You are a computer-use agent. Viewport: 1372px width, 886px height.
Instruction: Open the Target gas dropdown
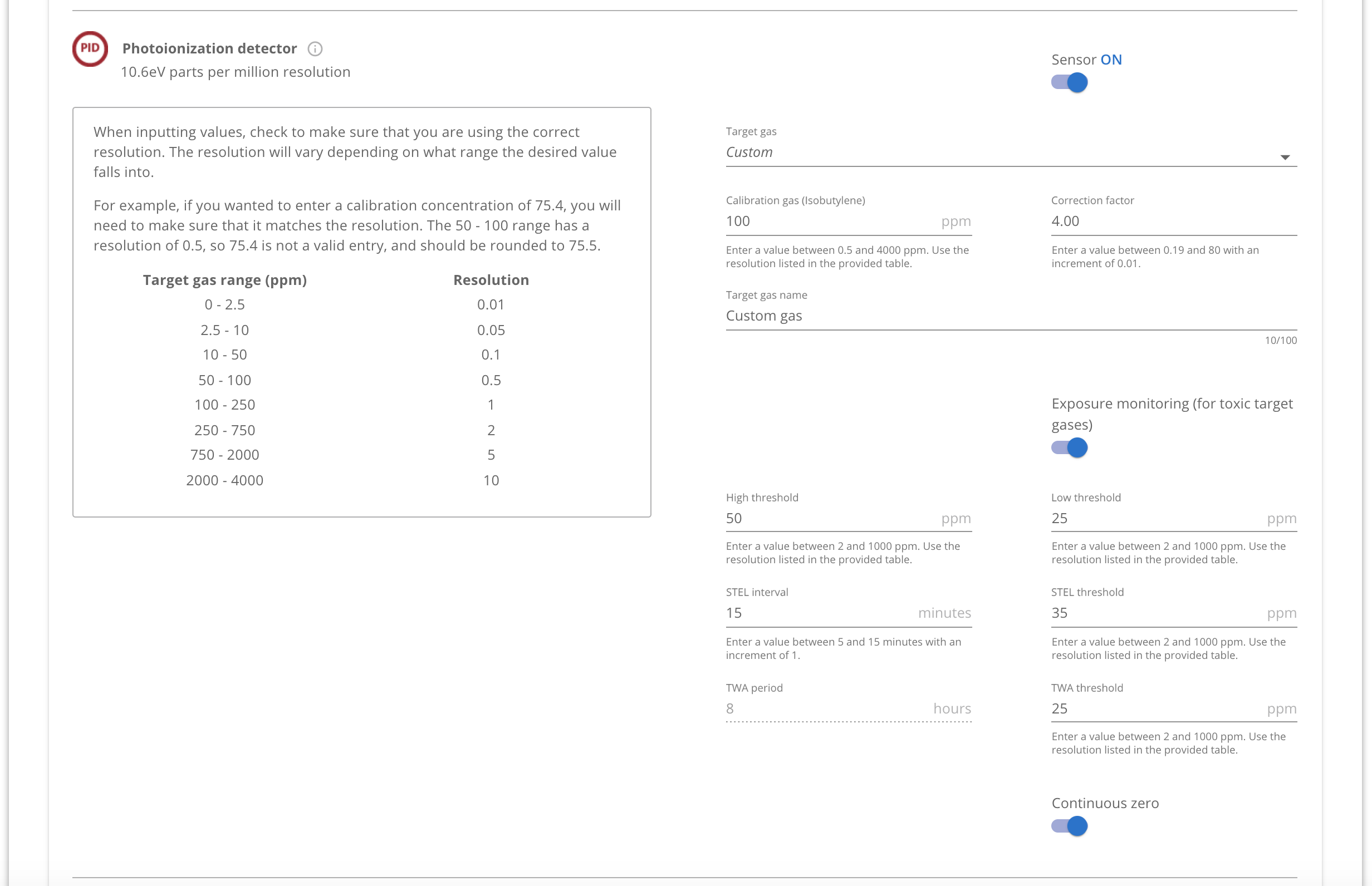coord(1001,152)
